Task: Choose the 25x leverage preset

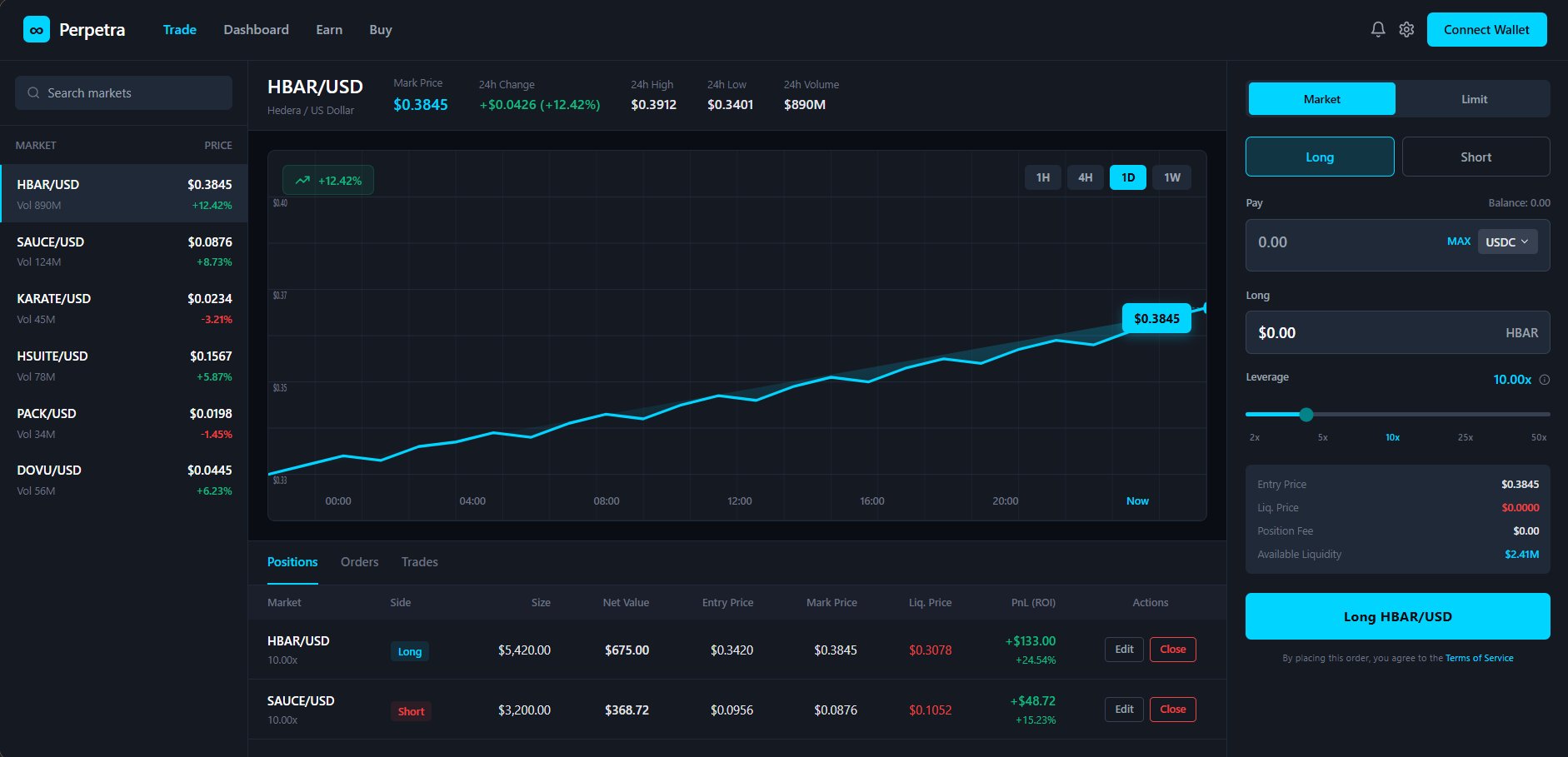Action: coord(1465,437)
